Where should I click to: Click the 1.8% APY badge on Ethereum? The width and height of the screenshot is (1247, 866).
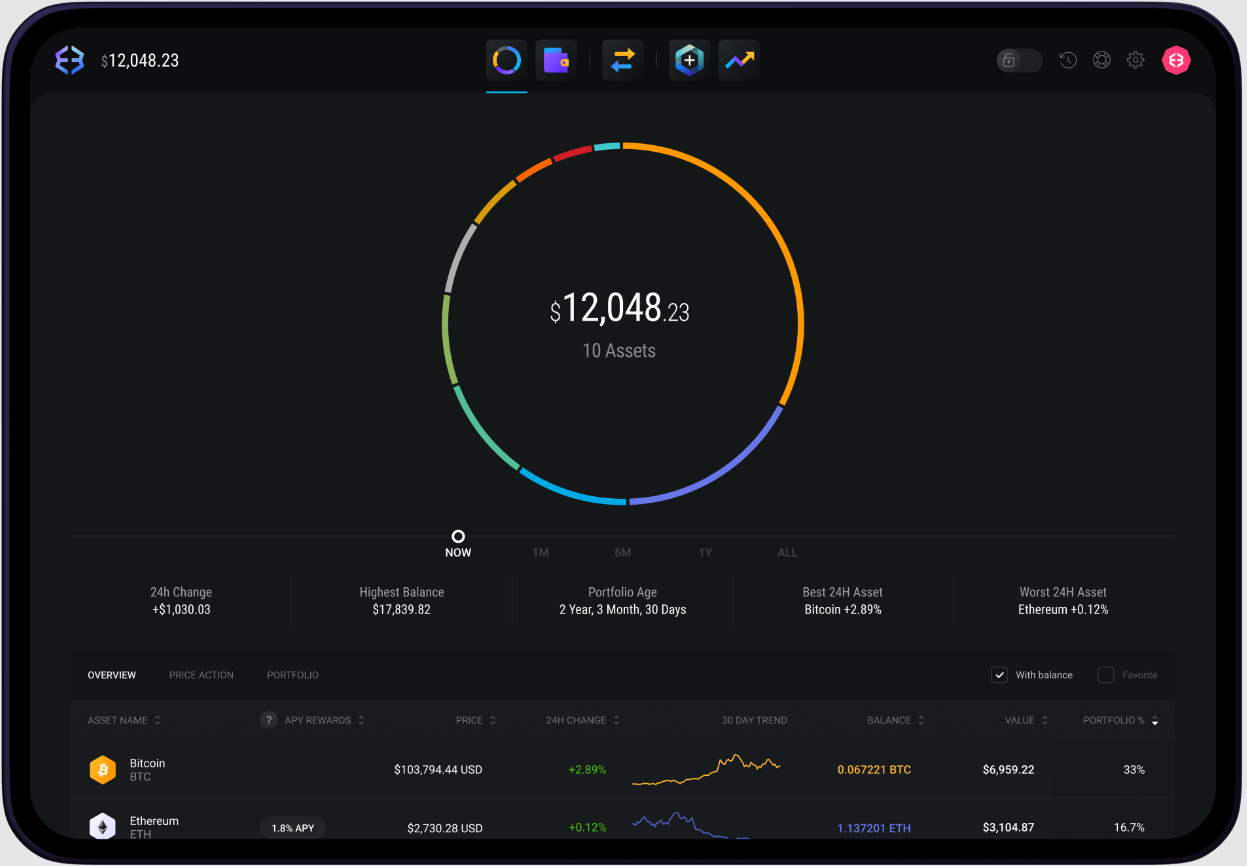coord(292,827)
